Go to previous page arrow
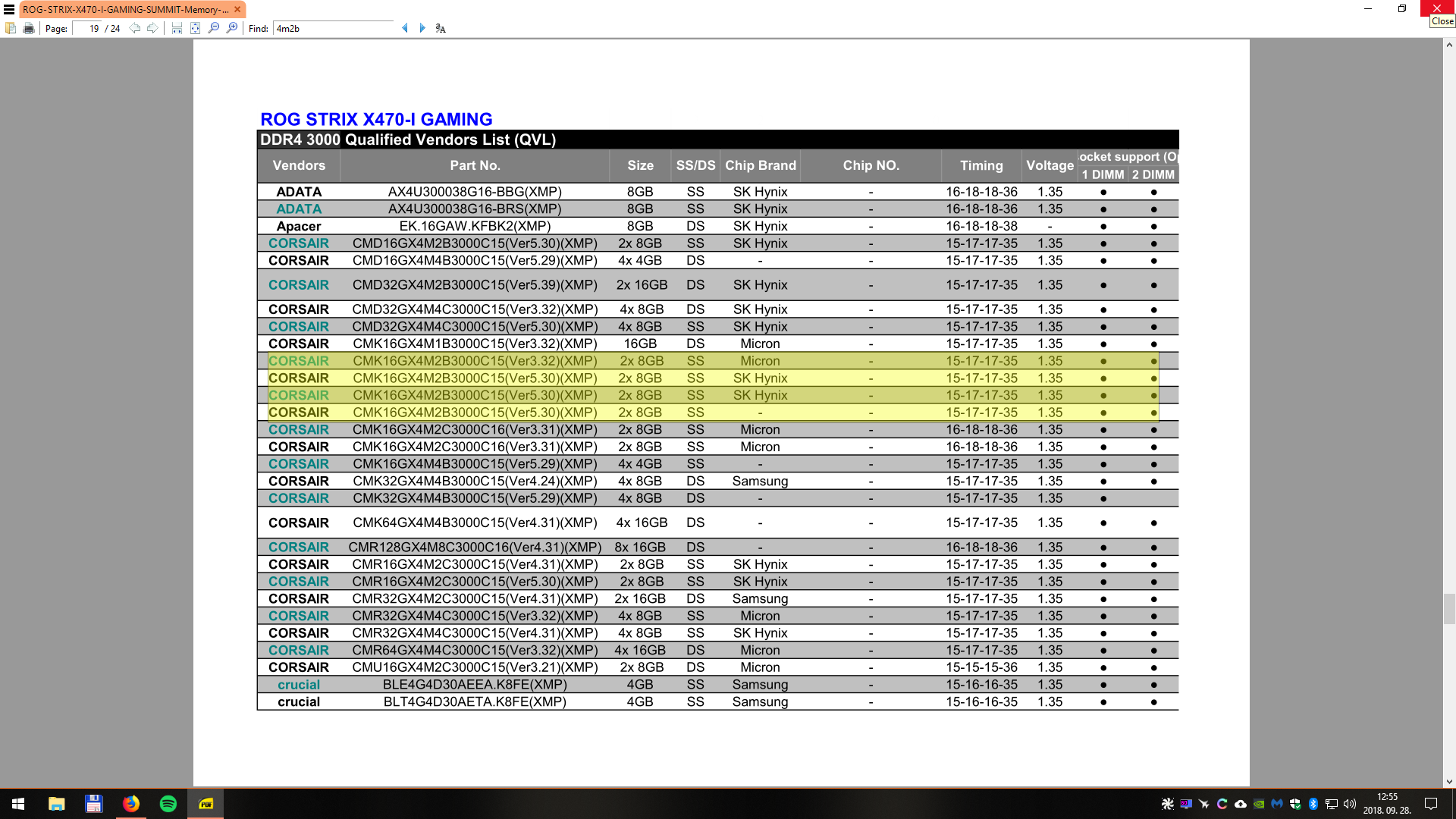Image resolution: width=1456 pixels, height=819 pixels. 134,28
